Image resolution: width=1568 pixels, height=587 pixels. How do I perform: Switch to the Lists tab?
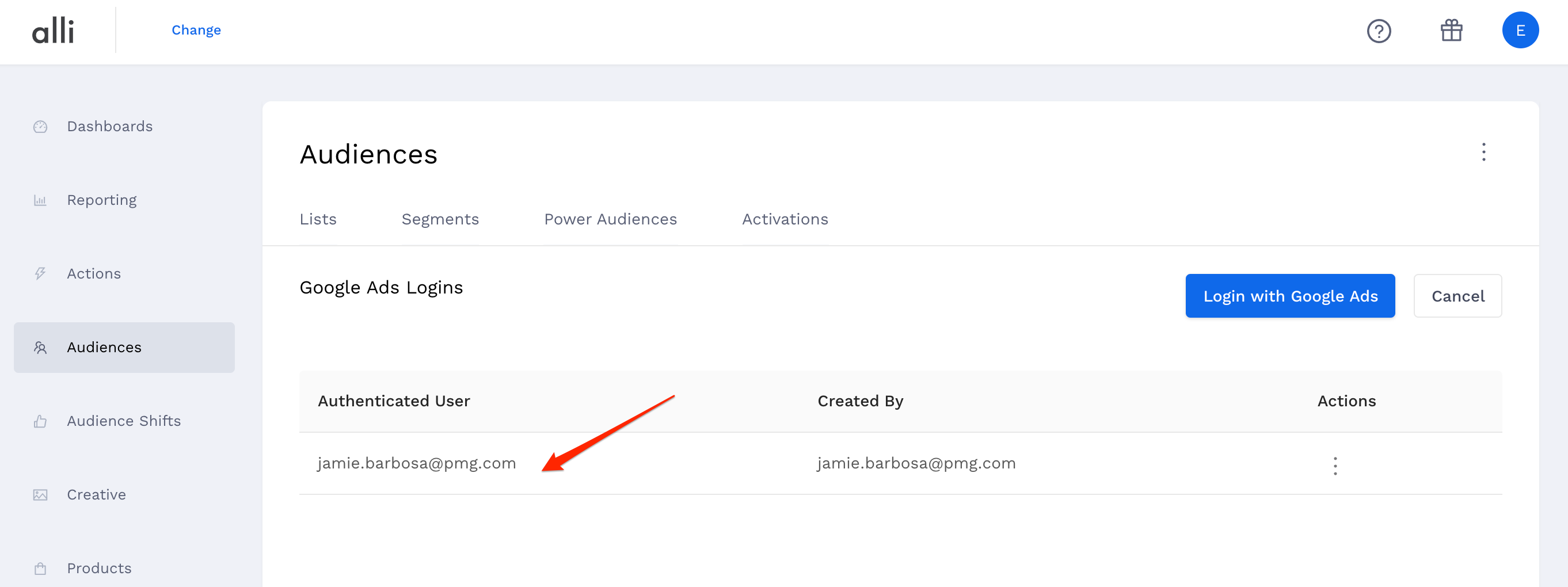coord(318,219)
